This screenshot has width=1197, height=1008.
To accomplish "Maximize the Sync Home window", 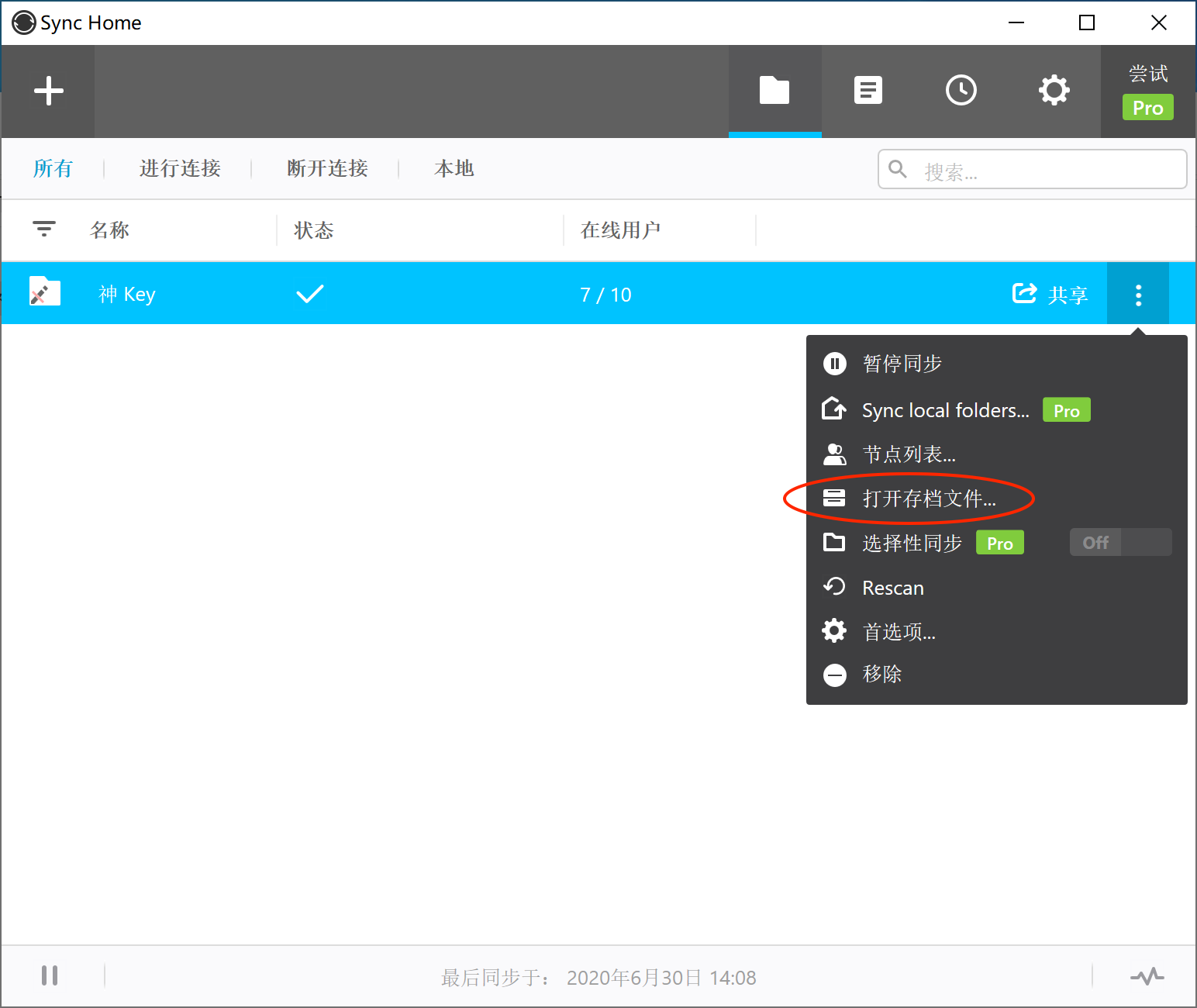I will 1087,22.
